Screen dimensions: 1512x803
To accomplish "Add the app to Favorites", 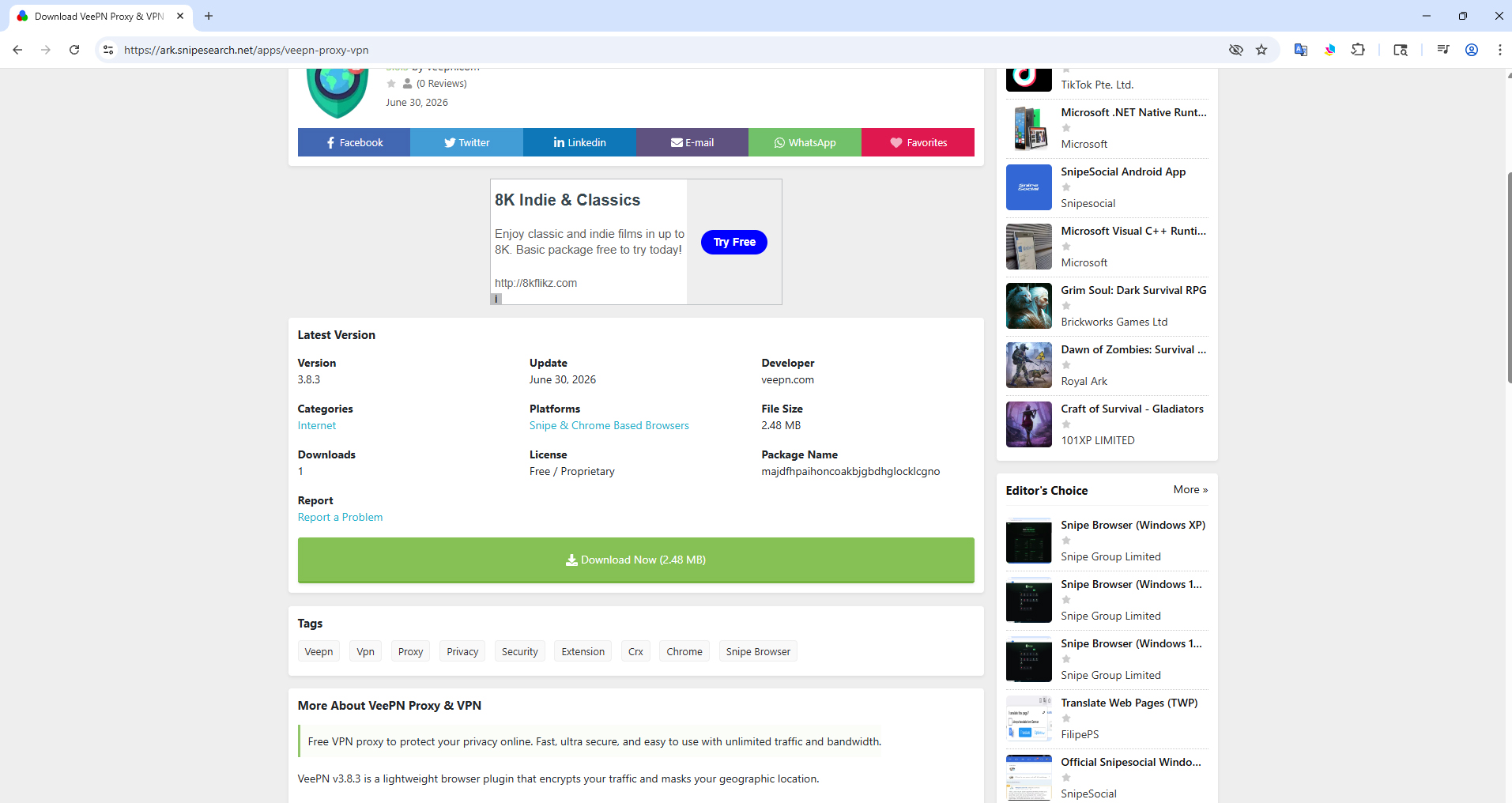I will pyautogui.click(x=918, y=142).
